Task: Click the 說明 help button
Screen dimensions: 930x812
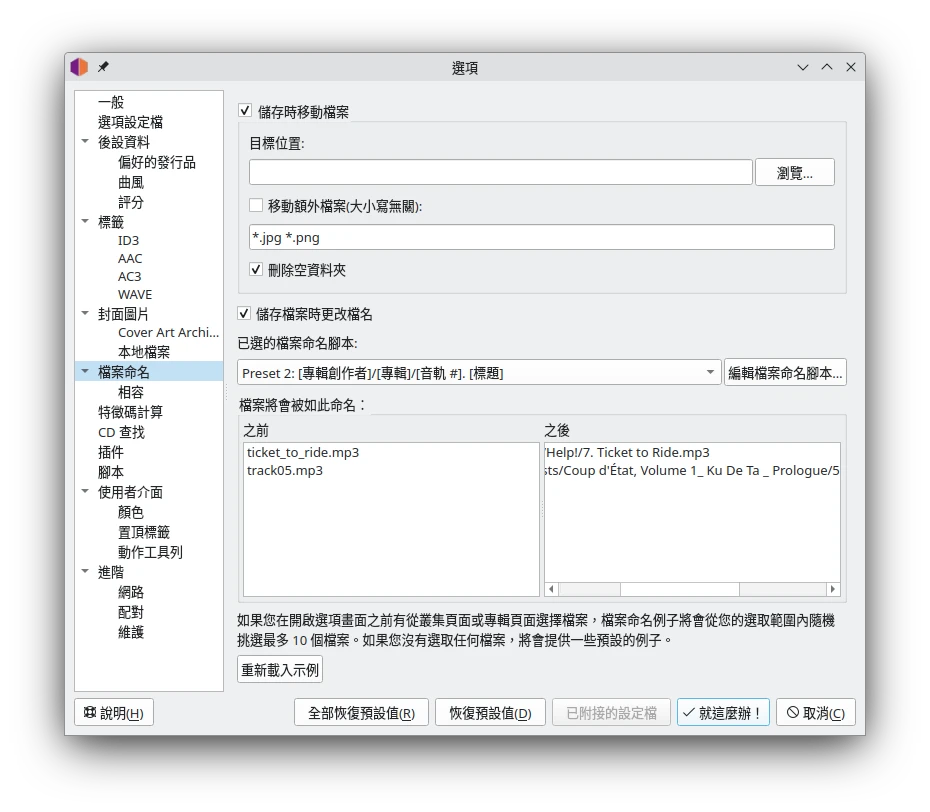Action: pos(114,713)
